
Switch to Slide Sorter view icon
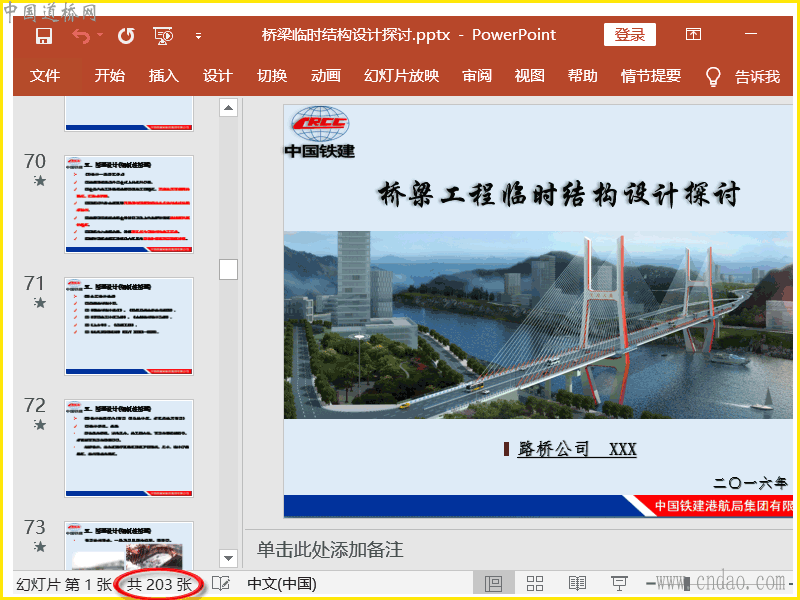535,584
